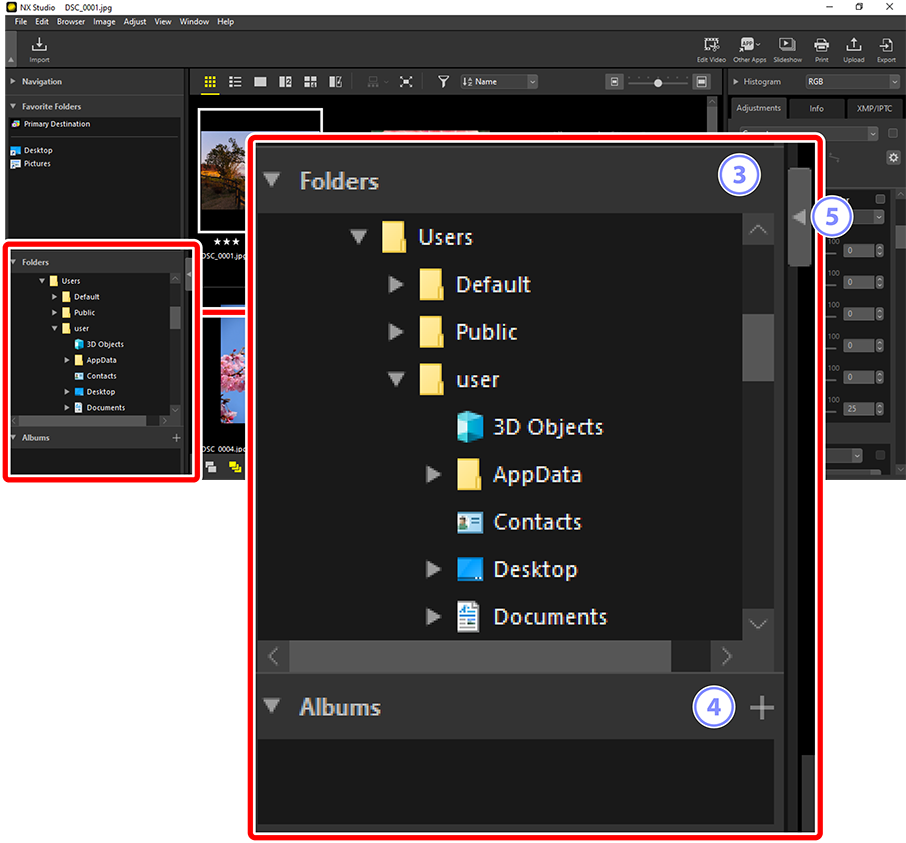Click the Print icon
The height and width of the screenshot is (843, 906).
[821, 48]
